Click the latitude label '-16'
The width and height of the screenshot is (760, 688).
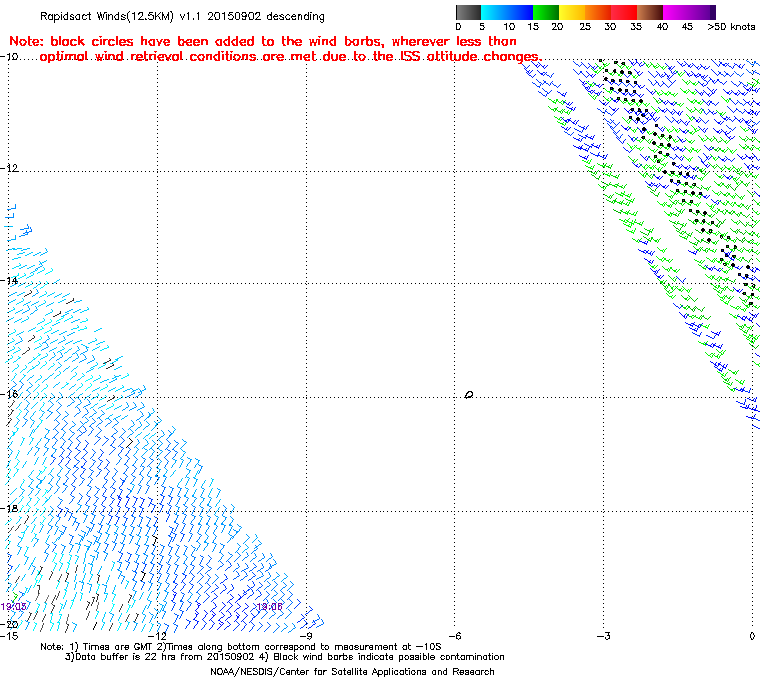9,394
